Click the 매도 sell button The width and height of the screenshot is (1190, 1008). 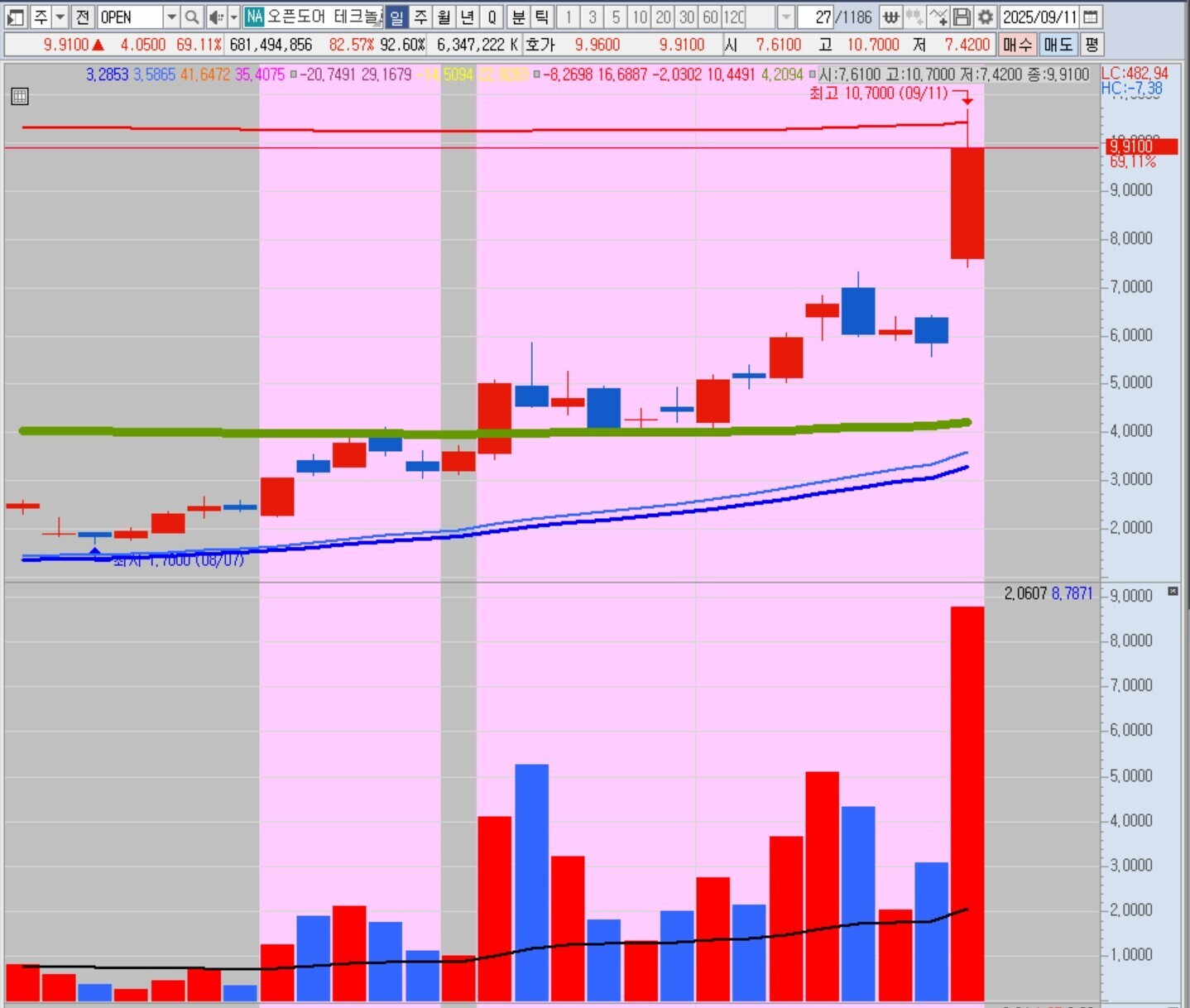[x=1058, y=45]
